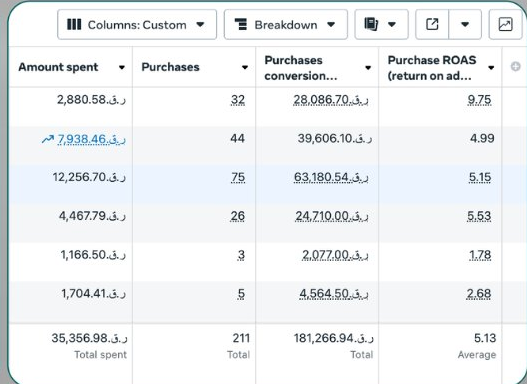Sort by Purchases header
Viewport: 527px width, 384px height.
pyautogui.click(x=170, y=67)
